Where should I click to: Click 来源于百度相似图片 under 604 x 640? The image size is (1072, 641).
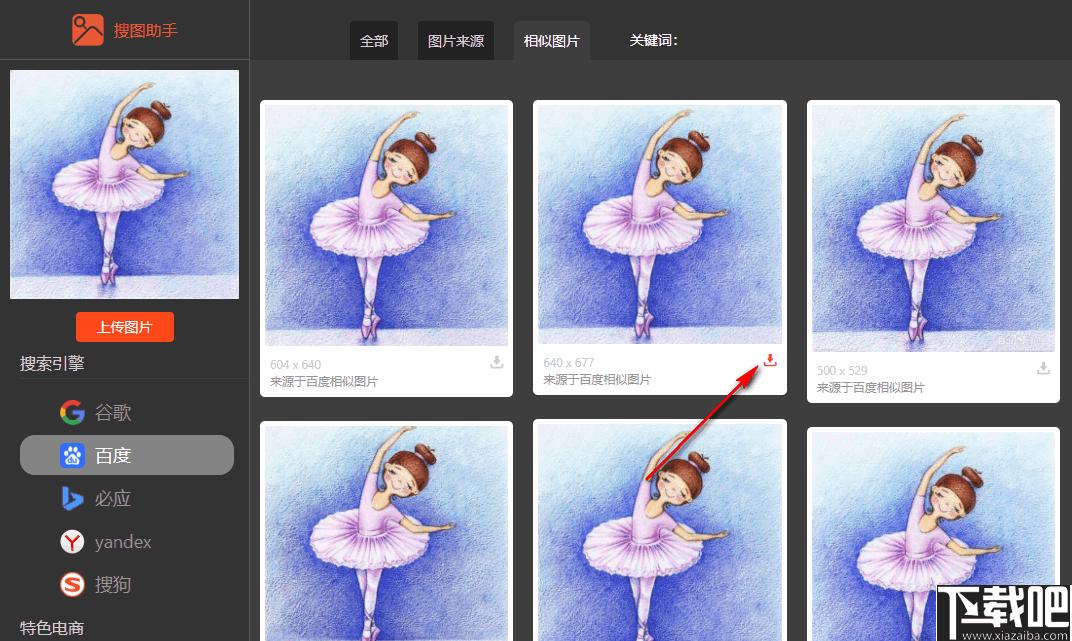[x=324, y=381]
